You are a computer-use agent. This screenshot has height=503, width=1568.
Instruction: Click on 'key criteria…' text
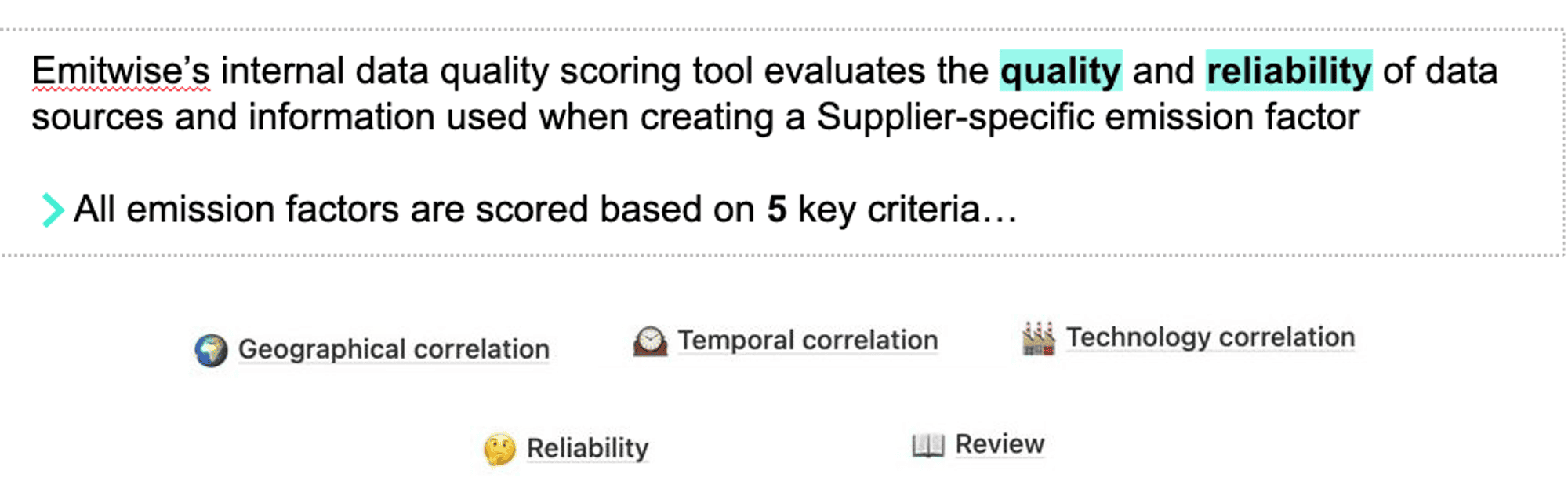pos(908,210)
